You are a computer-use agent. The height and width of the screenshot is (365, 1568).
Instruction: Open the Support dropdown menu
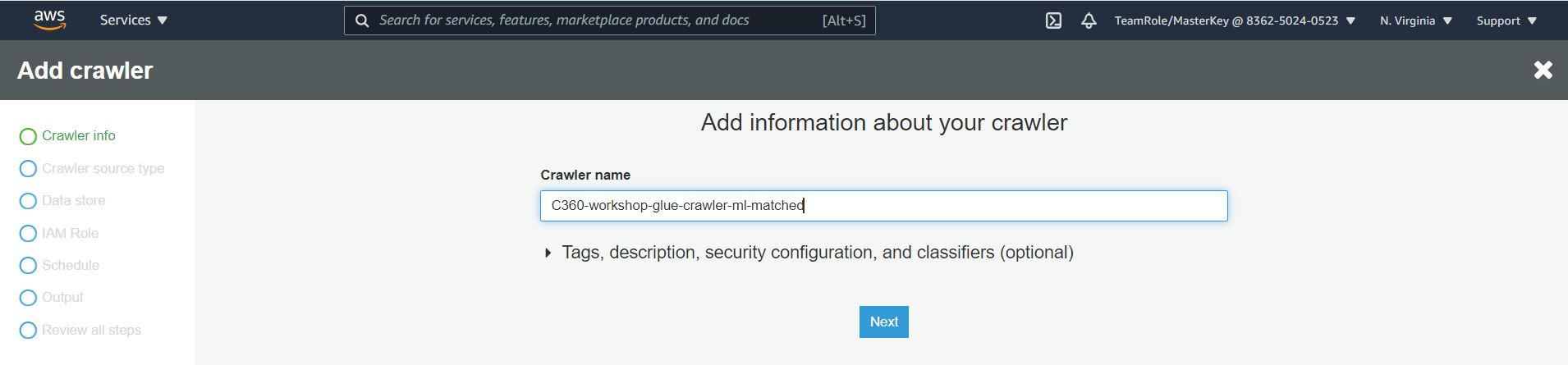pos(1506,21)
